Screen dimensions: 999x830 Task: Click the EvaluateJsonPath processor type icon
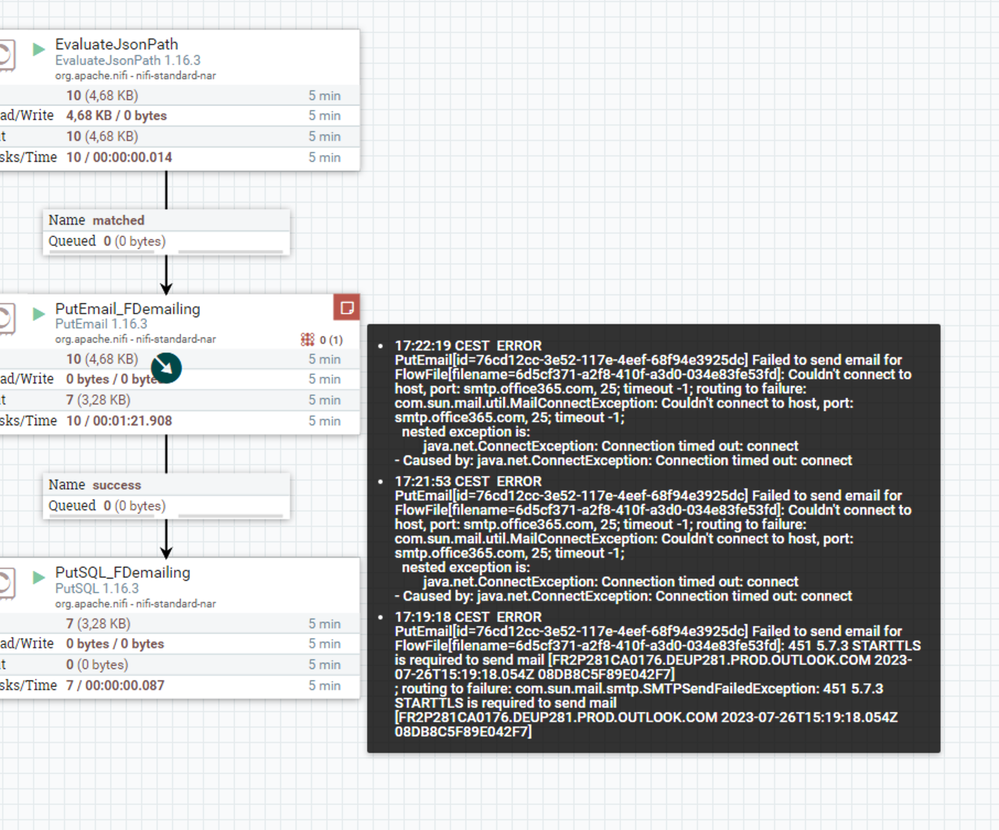click(x=5, y=55)
